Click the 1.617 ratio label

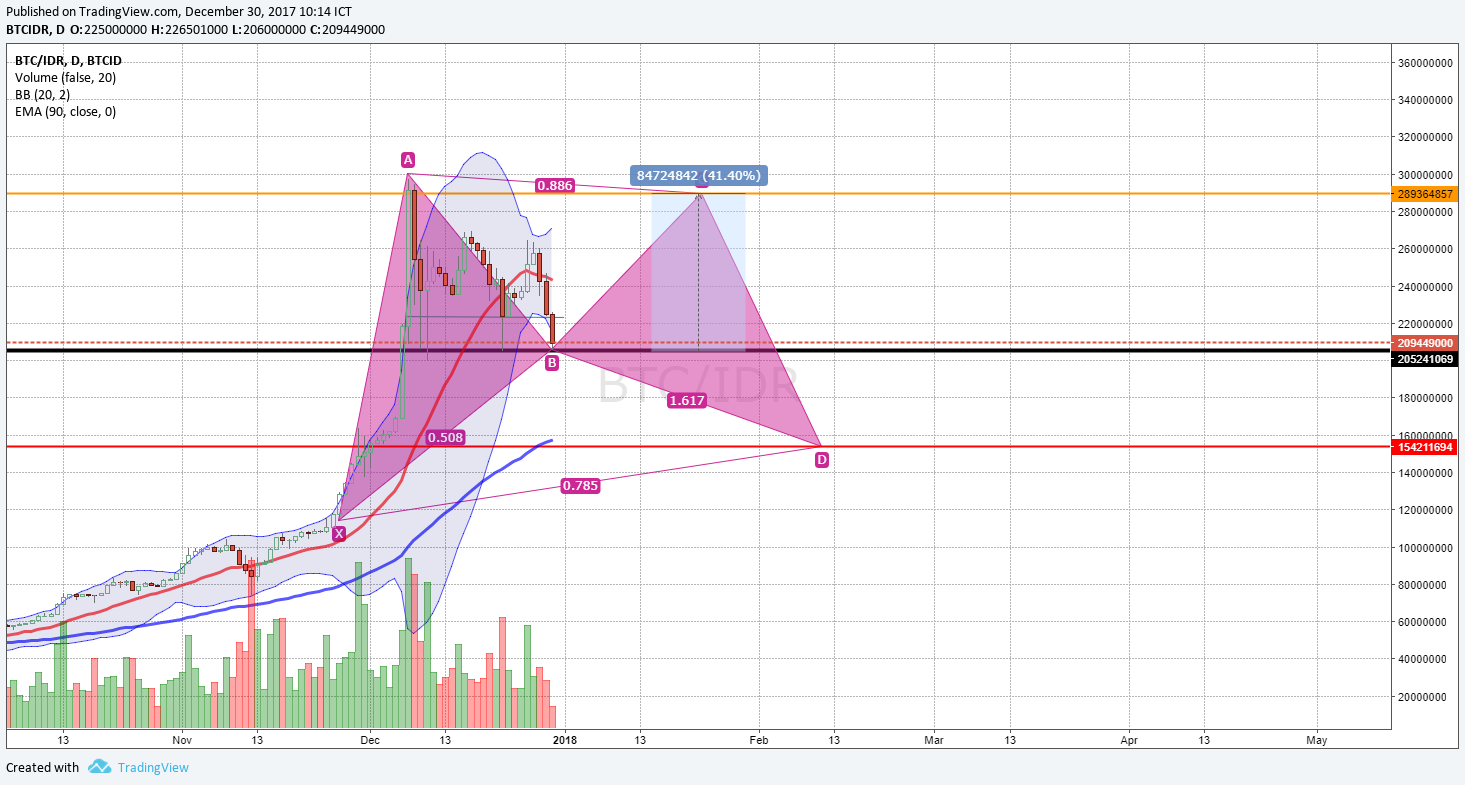pyautogui.click(x=687, y=400)
